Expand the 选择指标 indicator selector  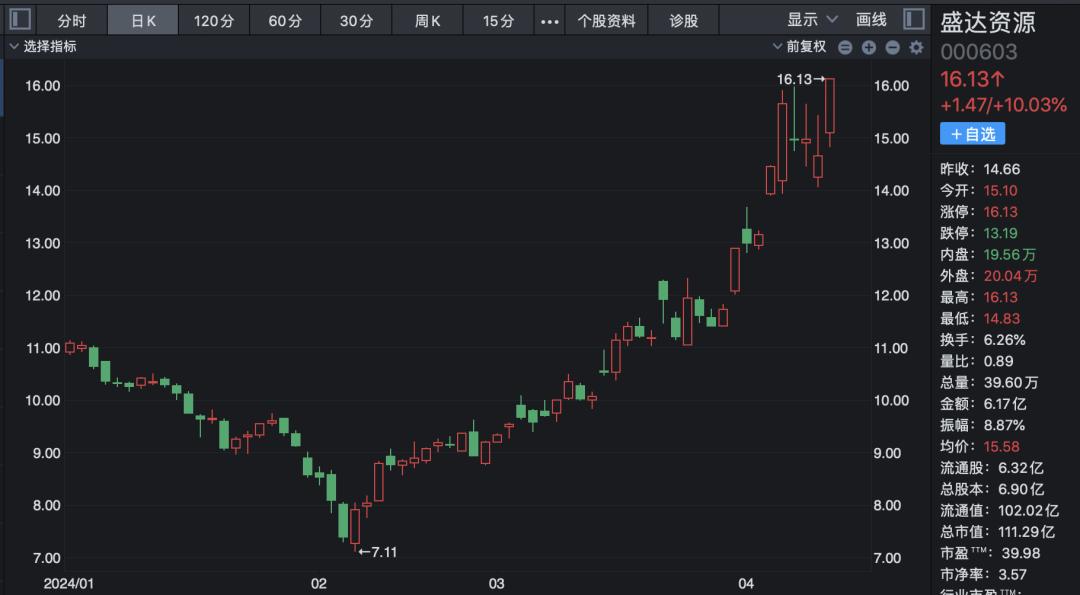(43, 47)
